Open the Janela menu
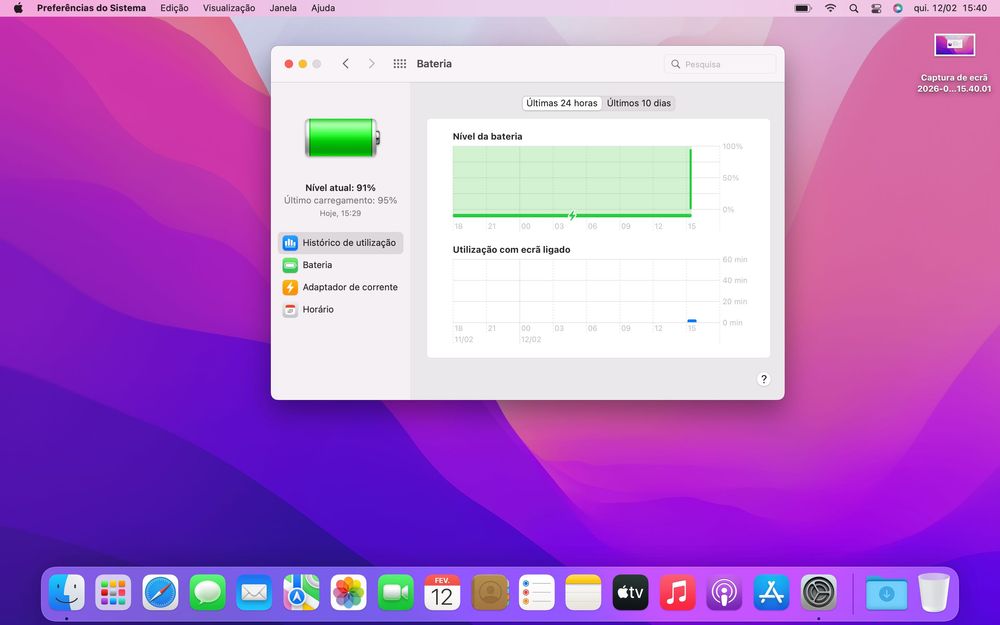Image resolution: width=1000 pixels, height=625 pixels. [283, 8]
